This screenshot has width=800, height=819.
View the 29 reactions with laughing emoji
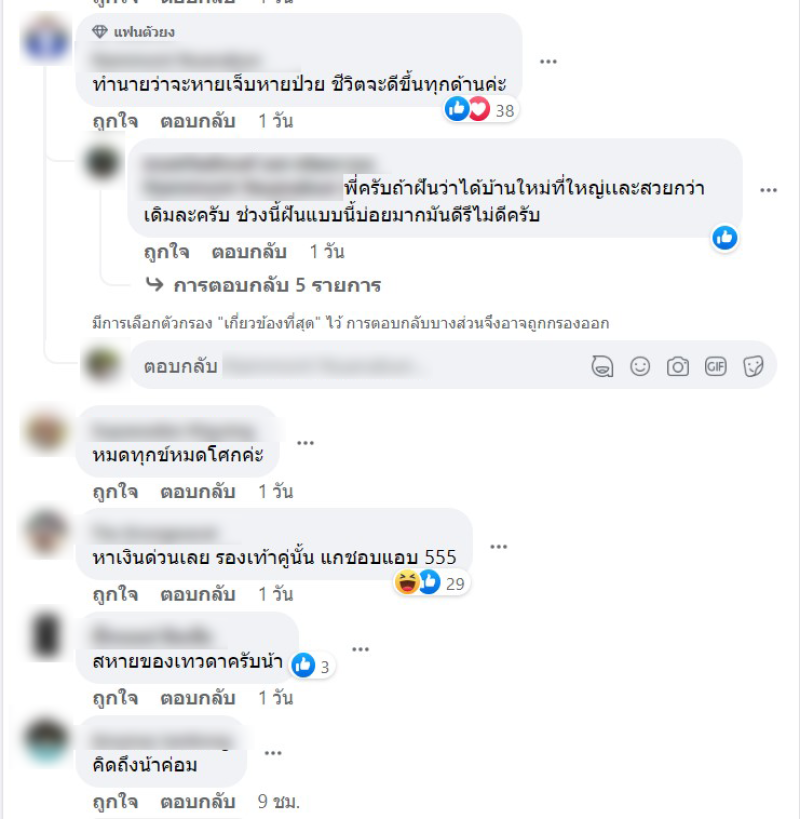(x=432, y=582)
